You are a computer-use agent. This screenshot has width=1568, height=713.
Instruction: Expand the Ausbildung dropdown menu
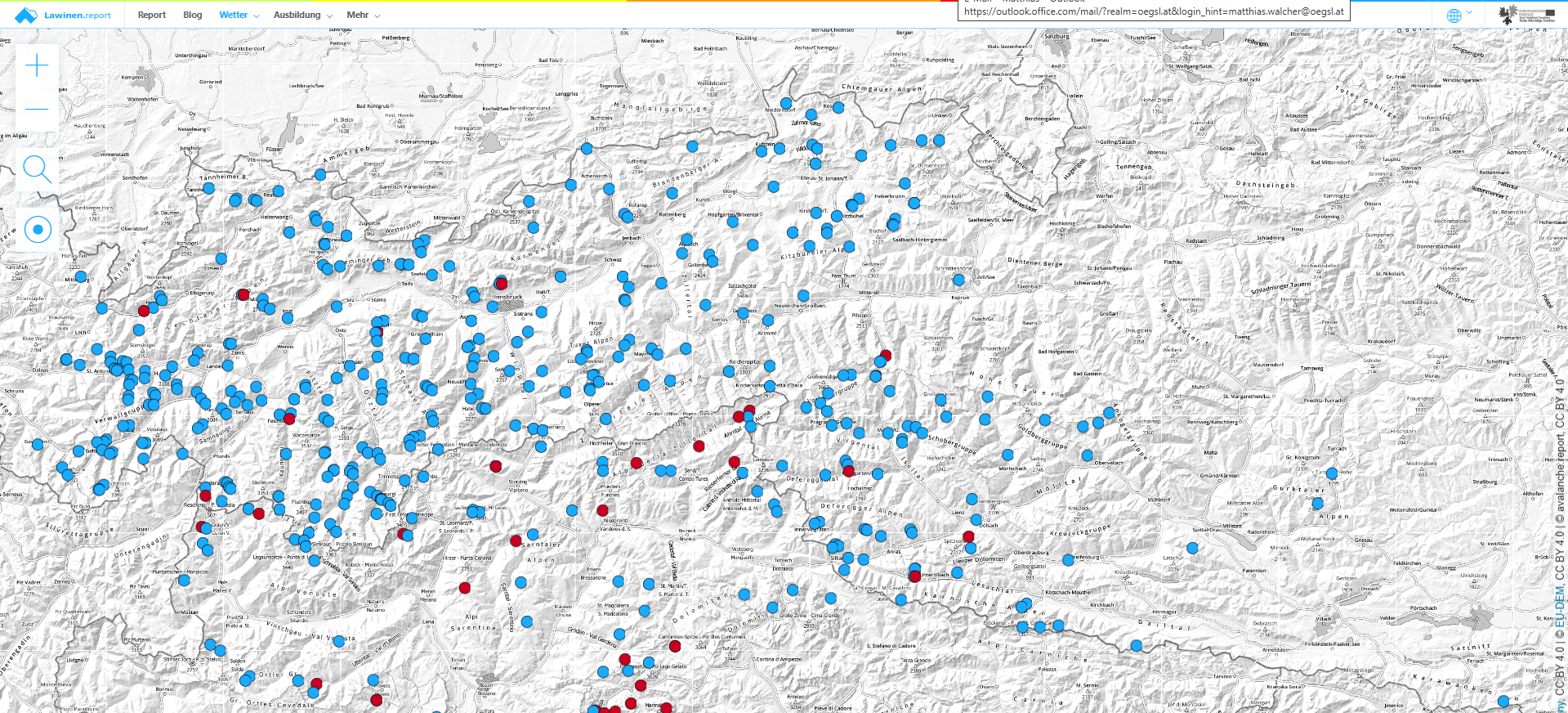pyautogui.click(x=302, y=15)
